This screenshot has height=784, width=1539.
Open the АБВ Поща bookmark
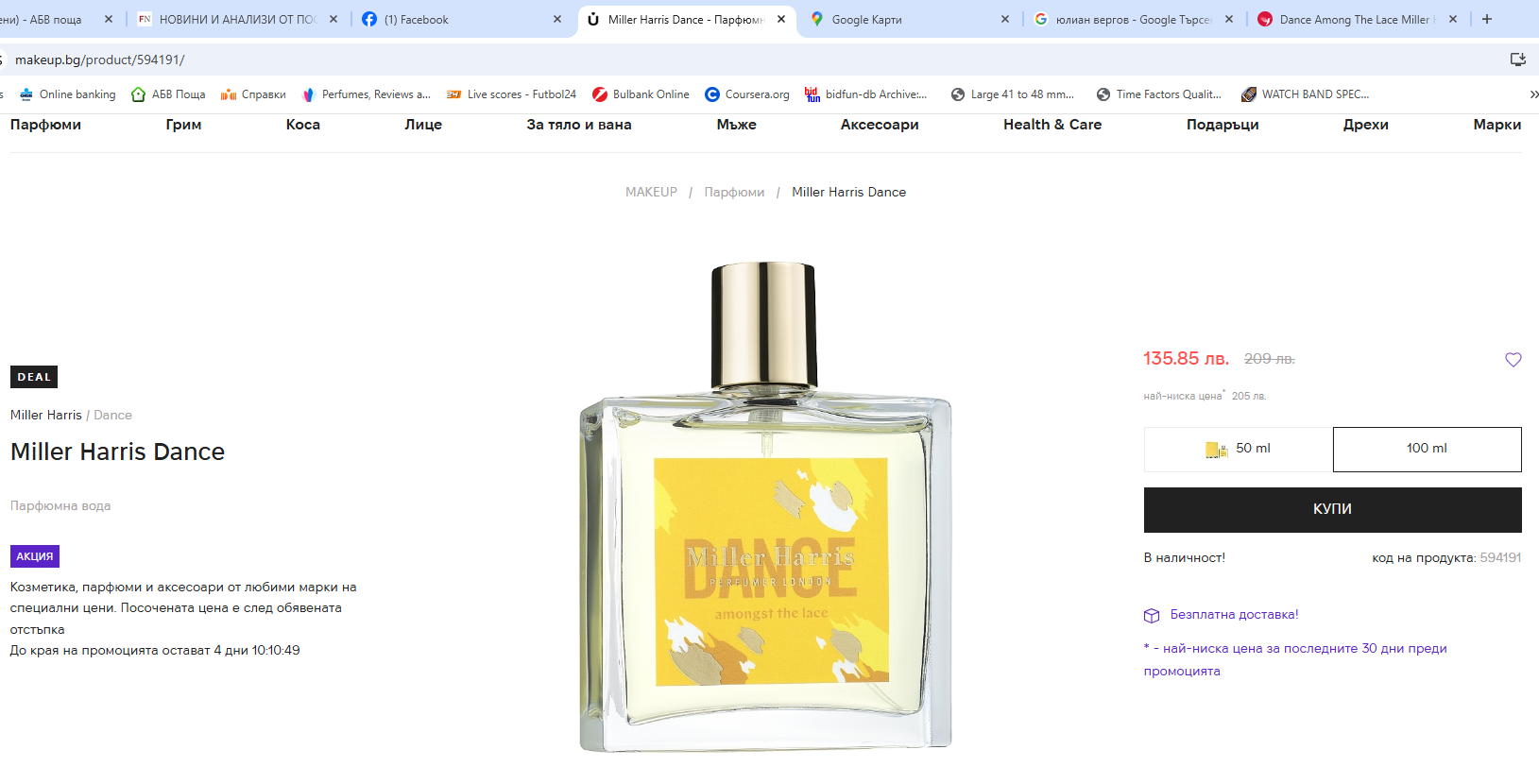[x=168, y=94]
